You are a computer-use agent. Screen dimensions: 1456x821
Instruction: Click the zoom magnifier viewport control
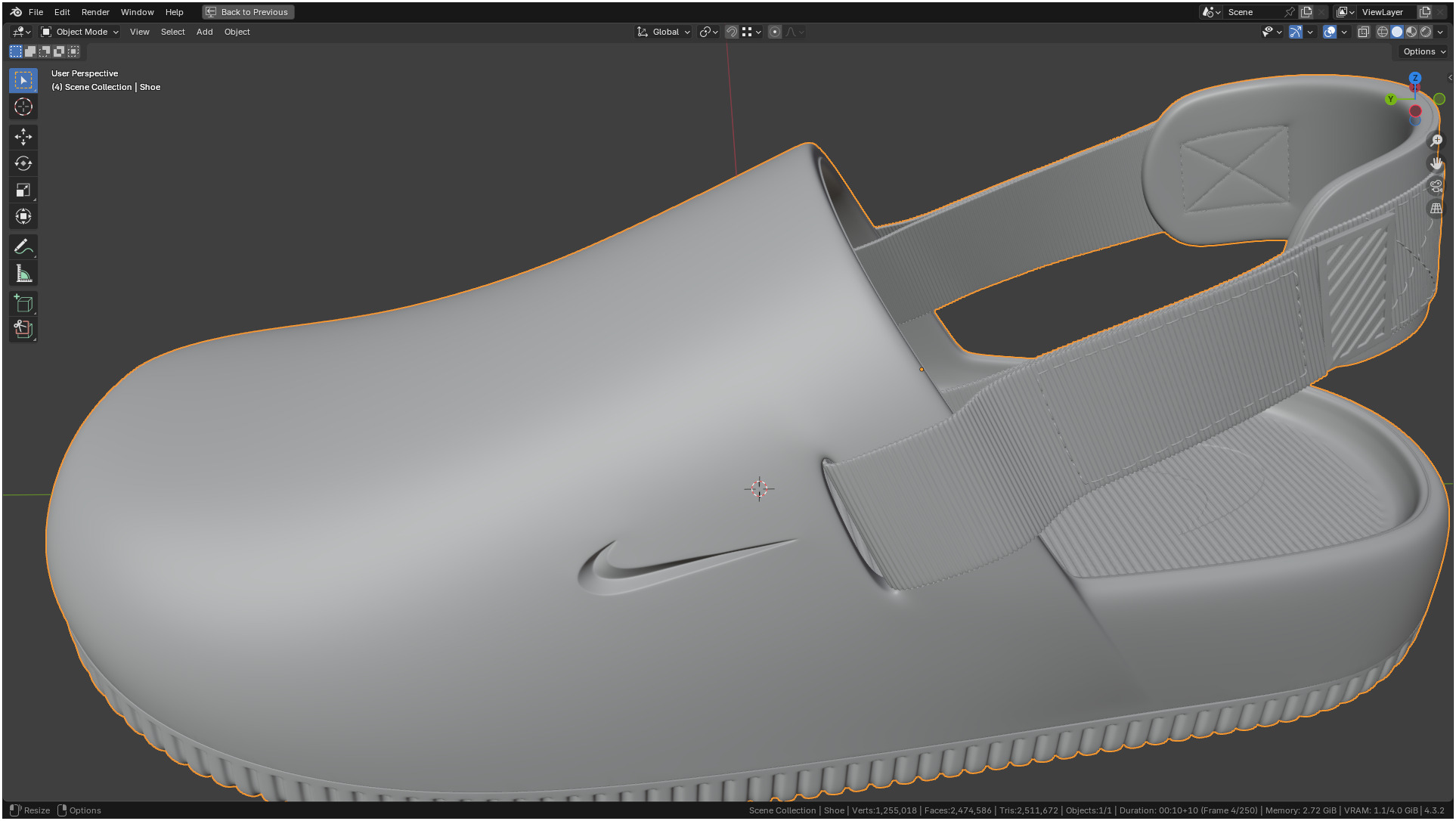point(1436,141)
